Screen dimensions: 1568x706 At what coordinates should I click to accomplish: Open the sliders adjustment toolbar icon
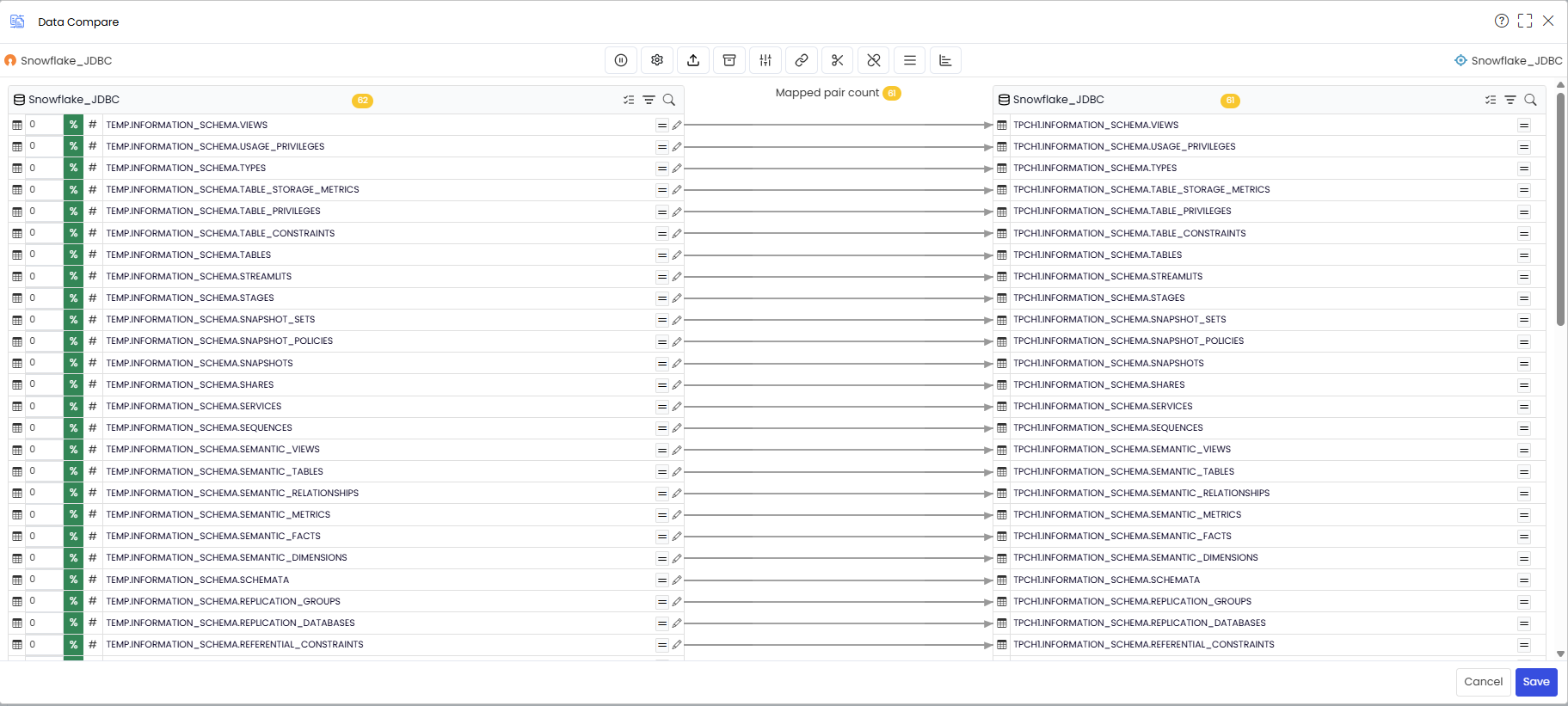(x=766, y=60)
